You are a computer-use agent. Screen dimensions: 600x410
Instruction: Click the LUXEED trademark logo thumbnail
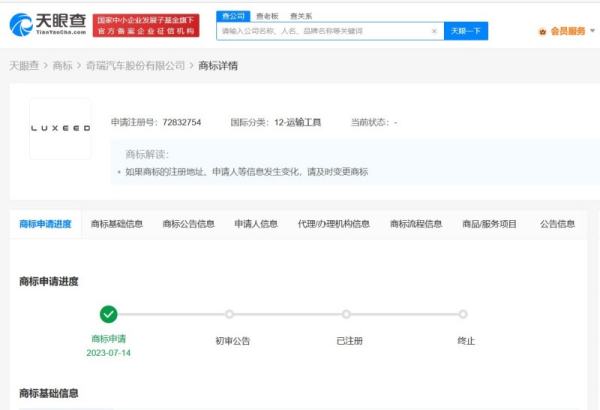point(60,128)
